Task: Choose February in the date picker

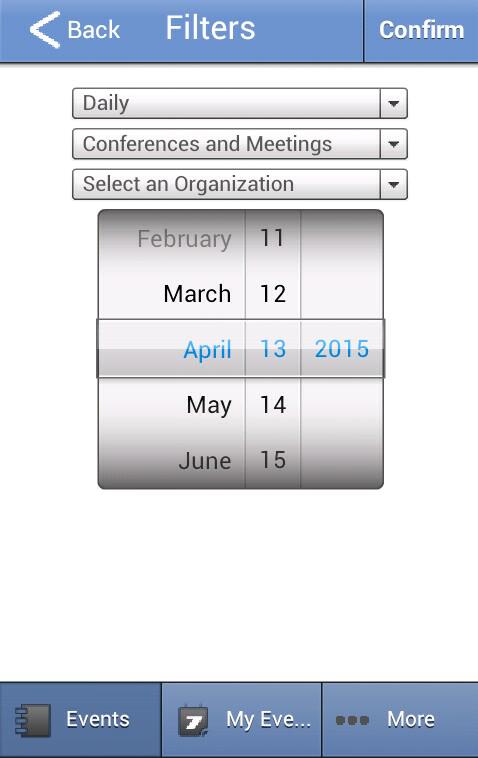Action: click(x=184, y=239)
